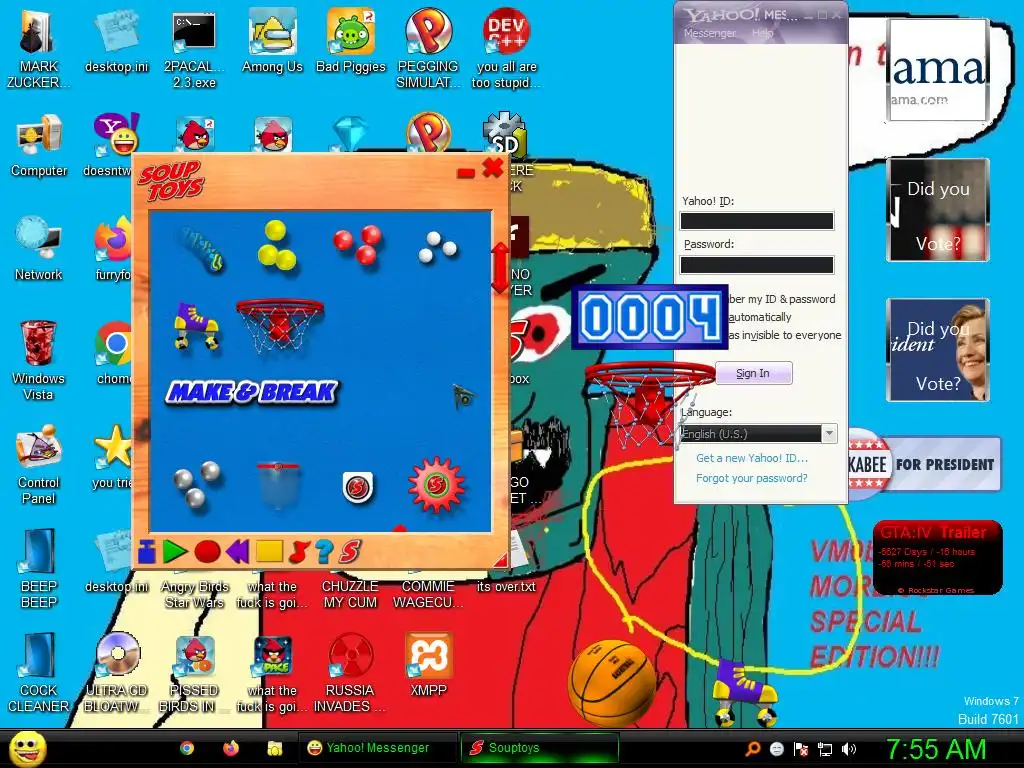Click the Sign In button
Screen dimensions: 1024x768
click(754, 373)
